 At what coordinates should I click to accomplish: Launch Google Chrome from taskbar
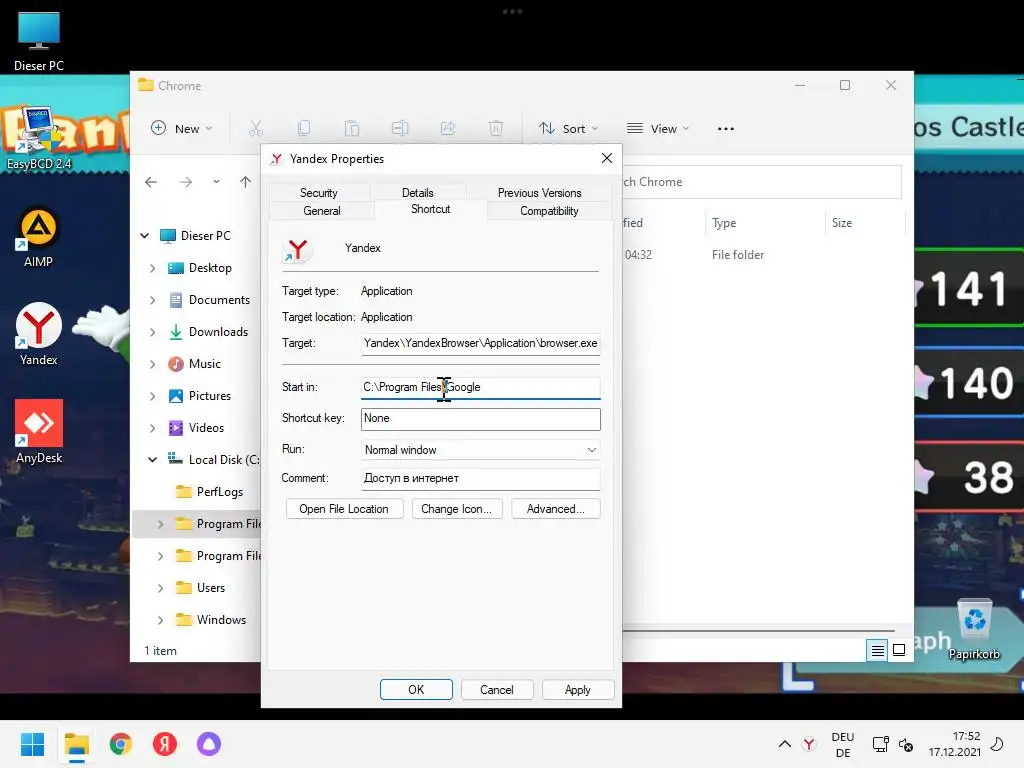click(x=121, y=744)
